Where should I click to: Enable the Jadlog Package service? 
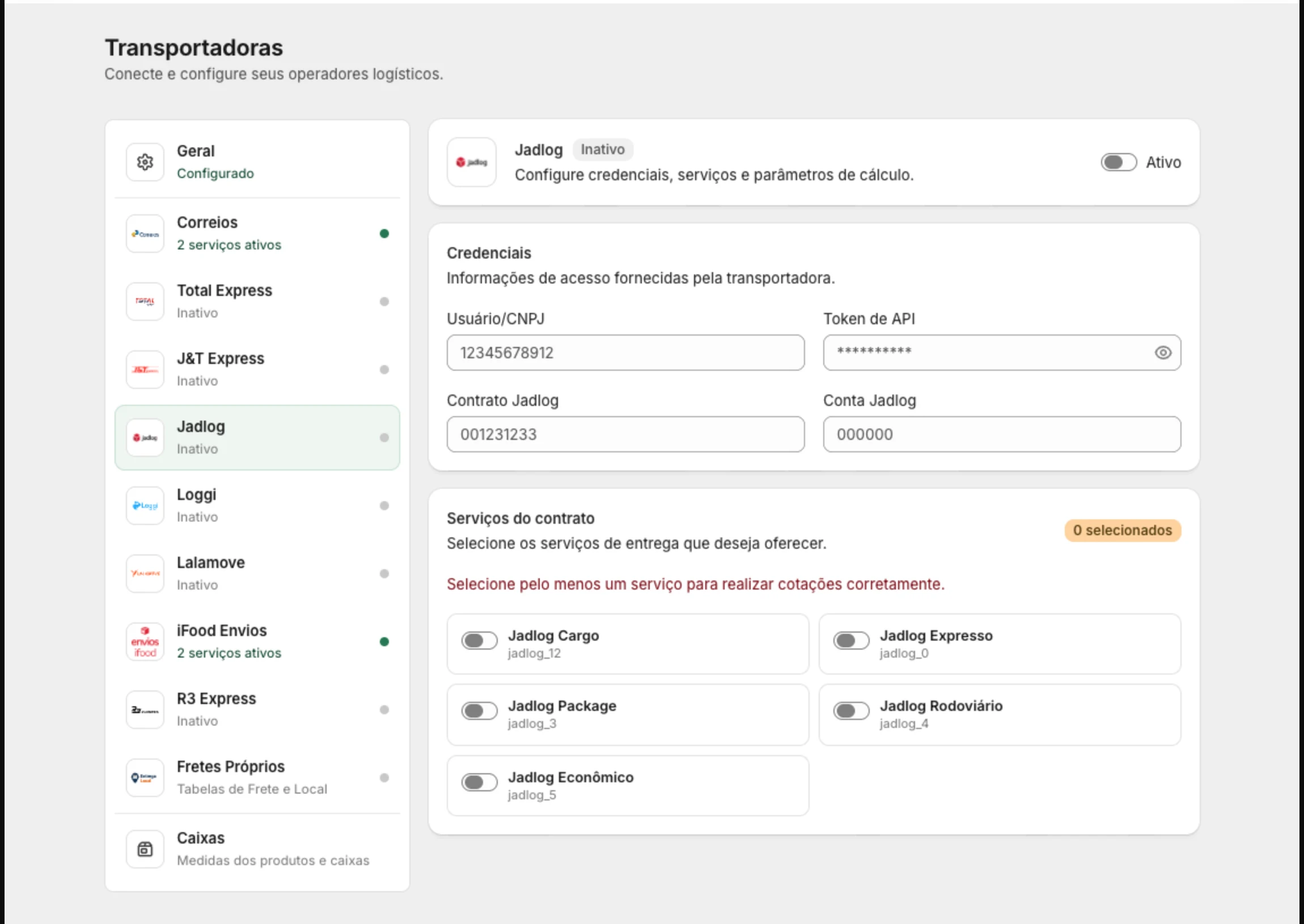point(479,711)
